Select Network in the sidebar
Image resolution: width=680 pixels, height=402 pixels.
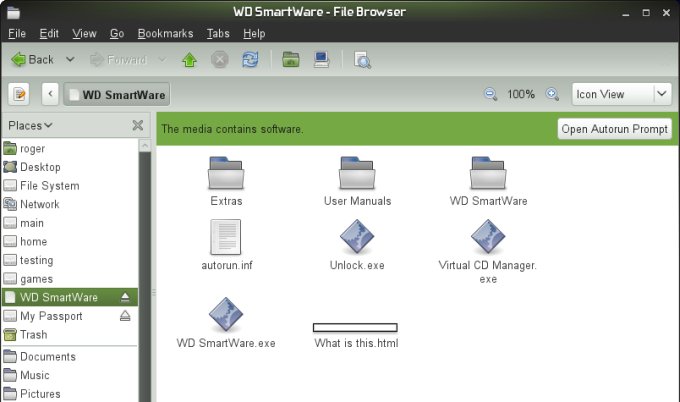click(69, 204)
